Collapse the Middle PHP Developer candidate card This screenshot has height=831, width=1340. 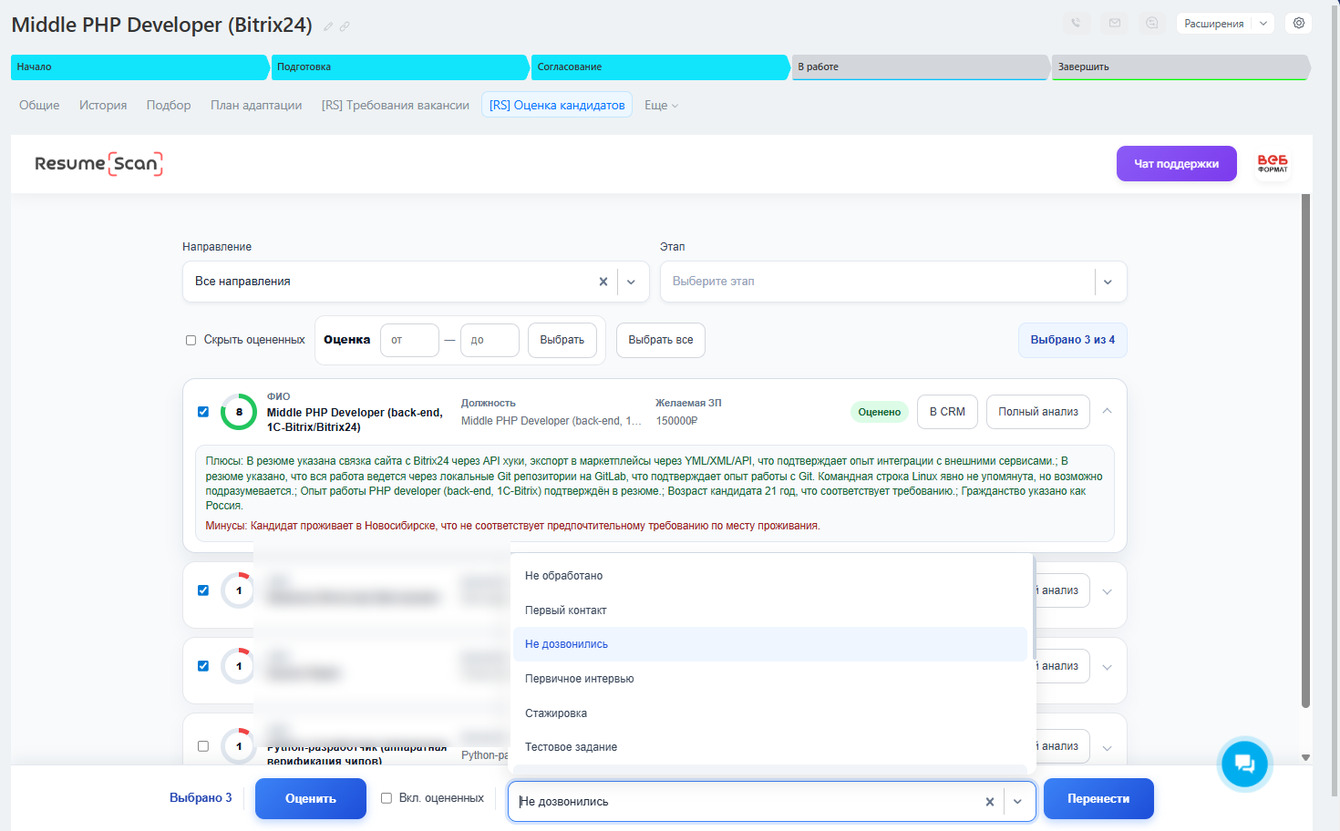pyautogui.click(x=1107, y=411)
